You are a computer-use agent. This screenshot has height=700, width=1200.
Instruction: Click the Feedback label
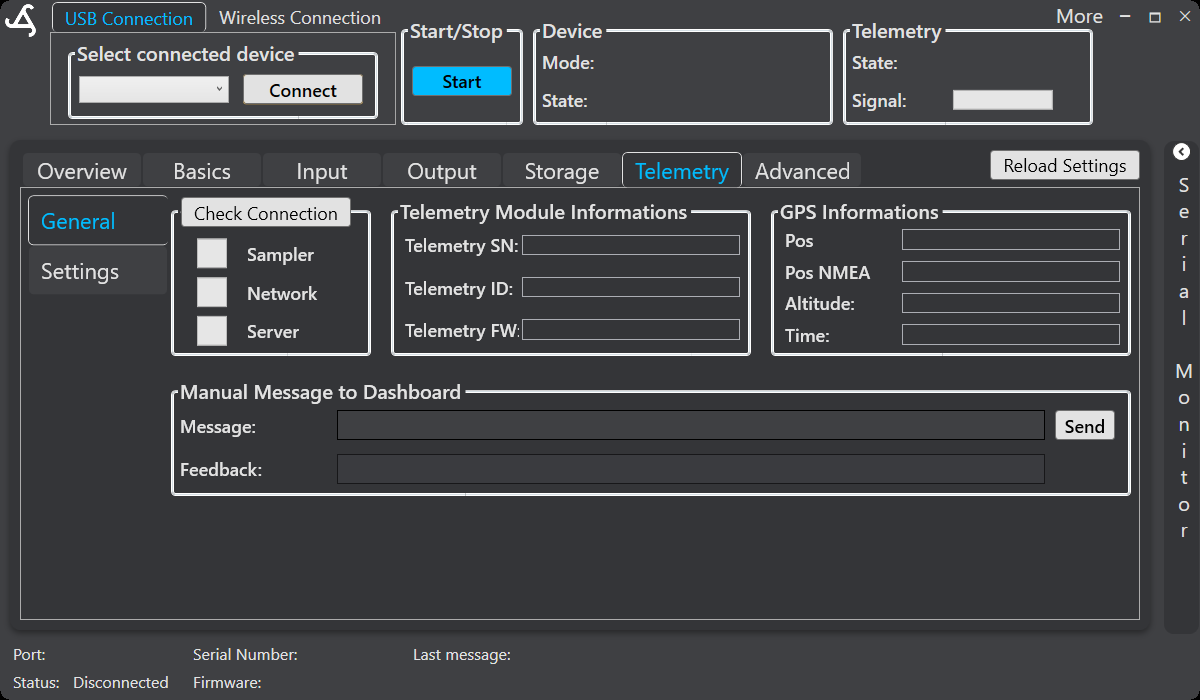(221, 469)
